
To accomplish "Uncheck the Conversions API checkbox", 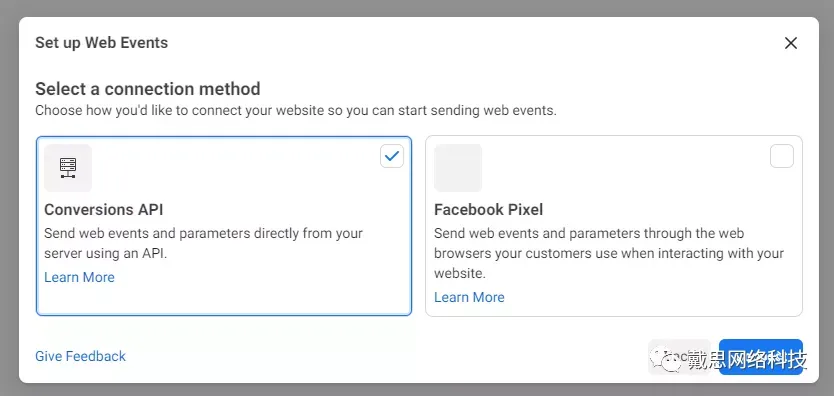I will [392, 156].
